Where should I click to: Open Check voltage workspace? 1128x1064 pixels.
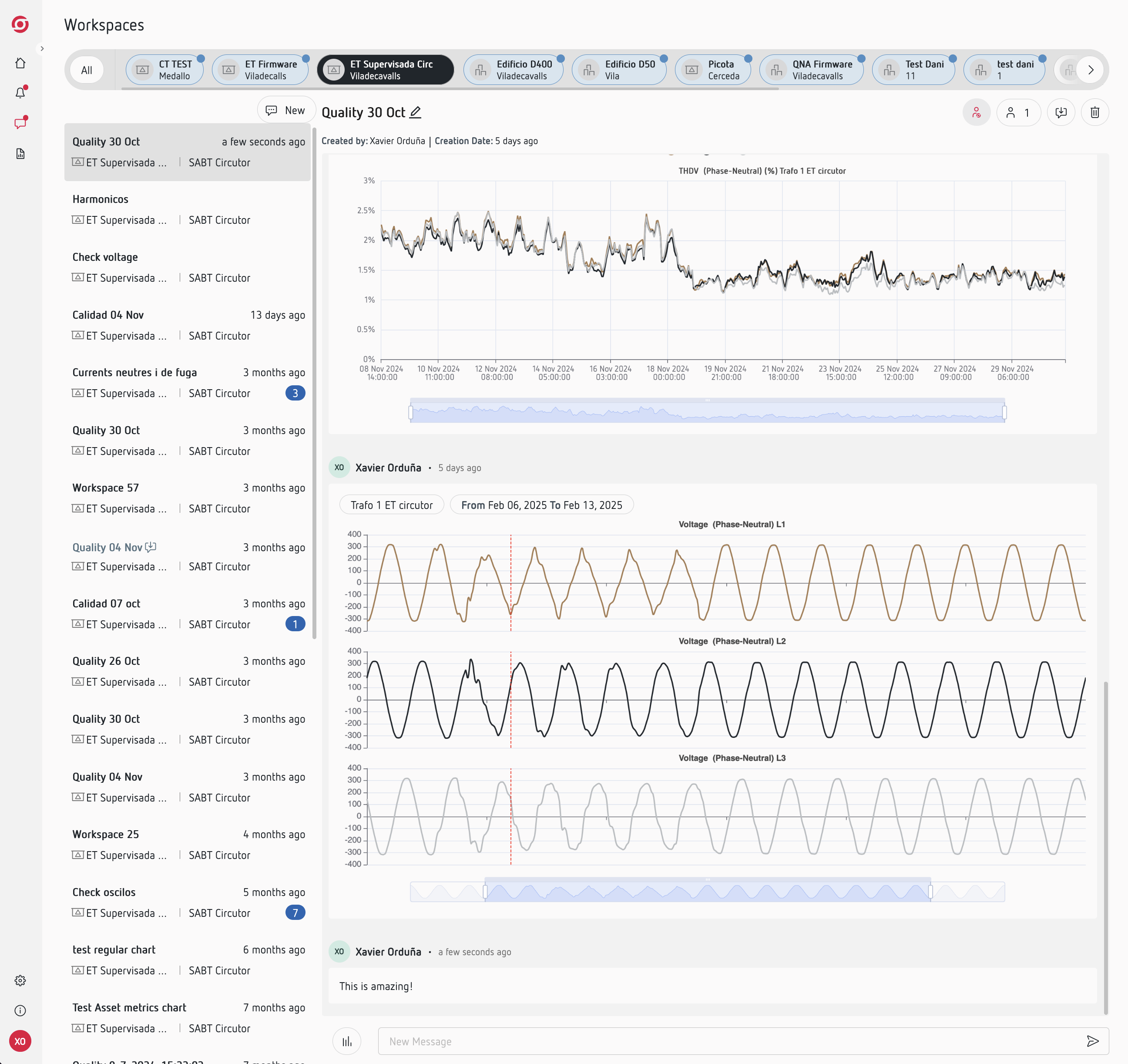[x=187, y=267]
